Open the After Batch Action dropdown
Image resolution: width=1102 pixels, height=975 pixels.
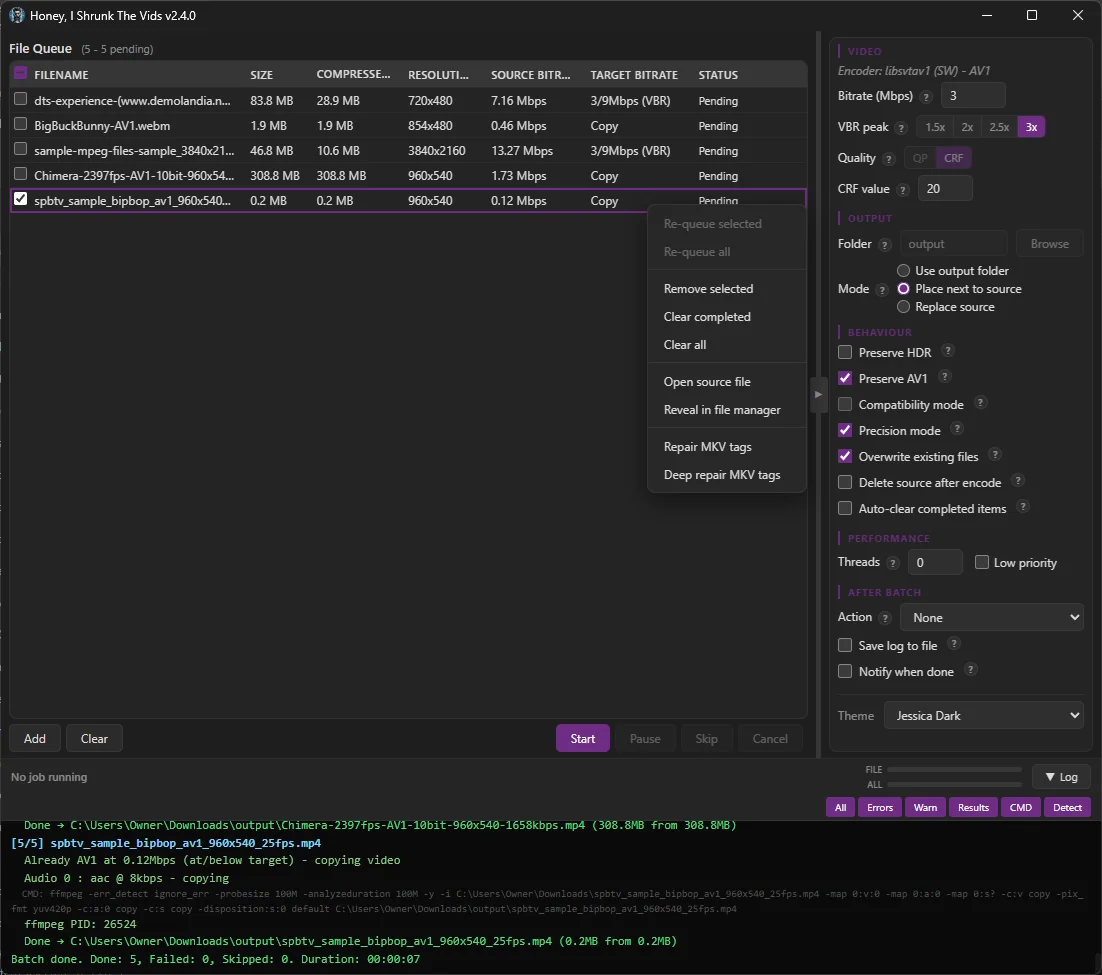991,617
